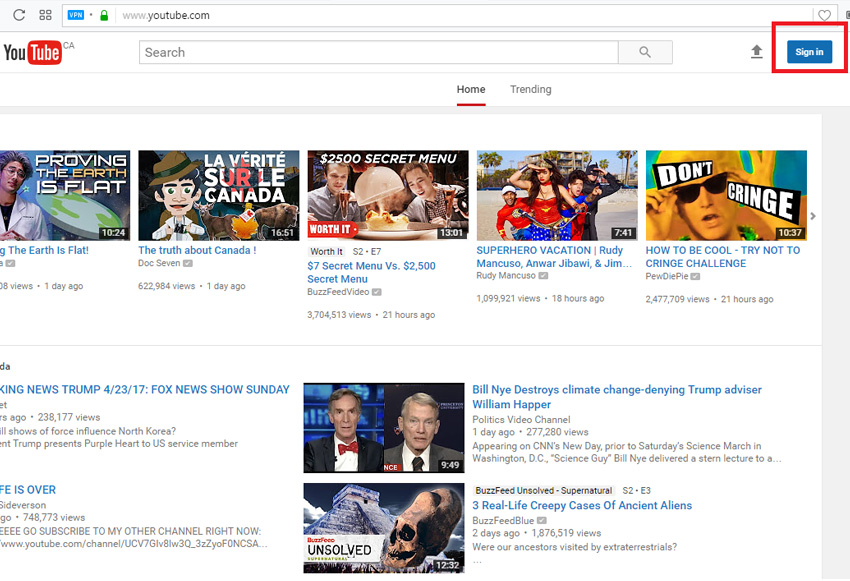Click the Bill Nye CNN description text

coord(627,452)
